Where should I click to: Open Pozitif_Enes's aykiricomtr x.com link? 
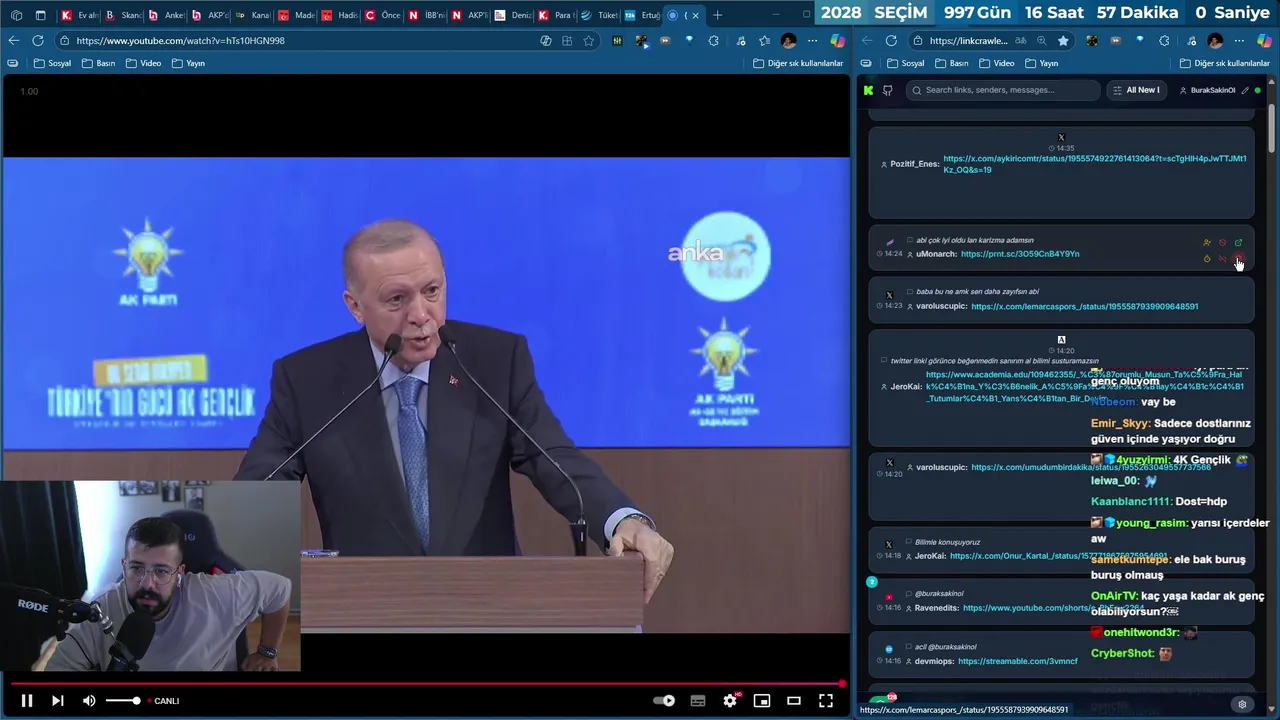[1095, 164]
